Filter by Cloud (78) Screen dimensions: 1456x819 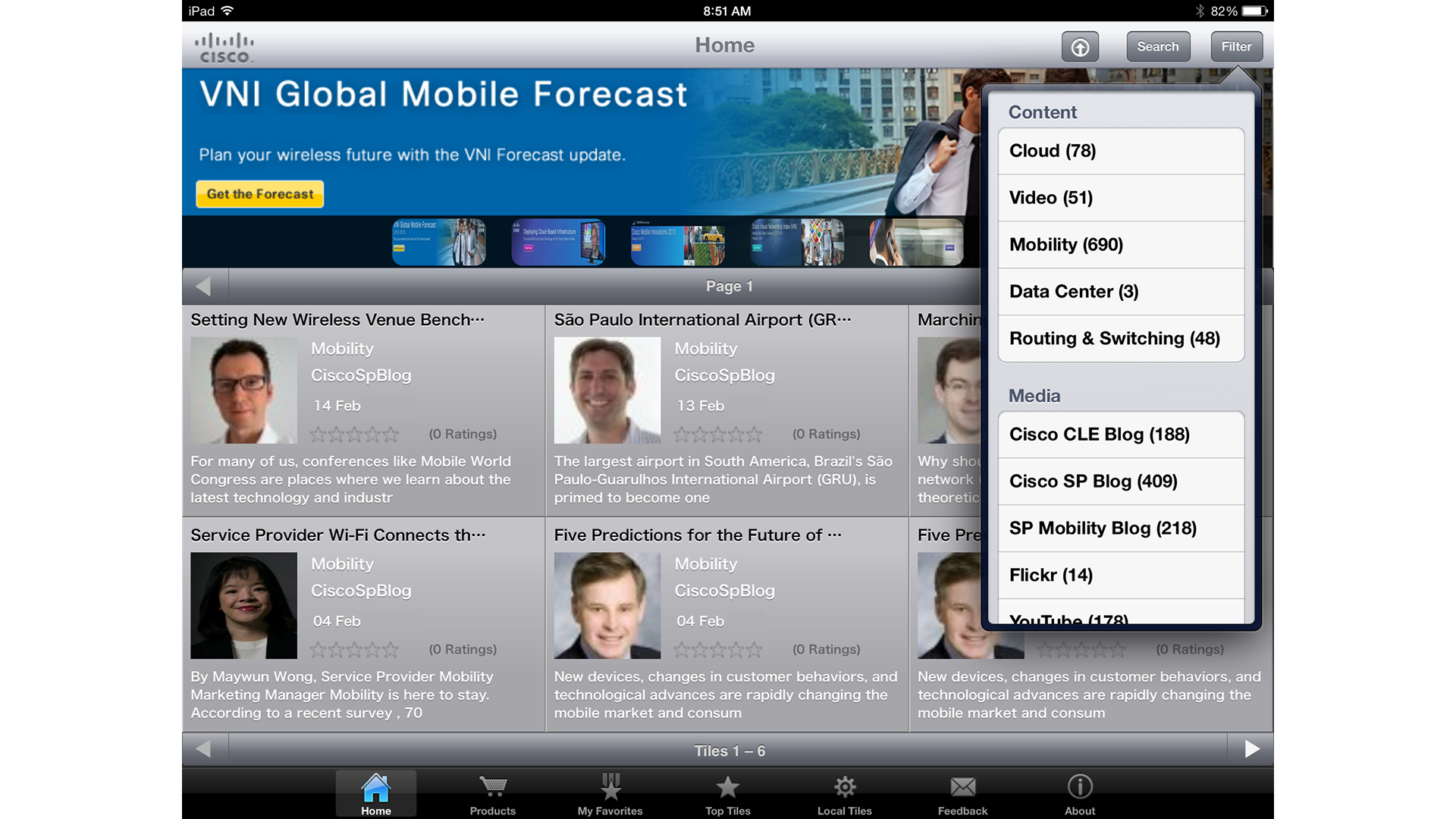[x=1121, y=151]
